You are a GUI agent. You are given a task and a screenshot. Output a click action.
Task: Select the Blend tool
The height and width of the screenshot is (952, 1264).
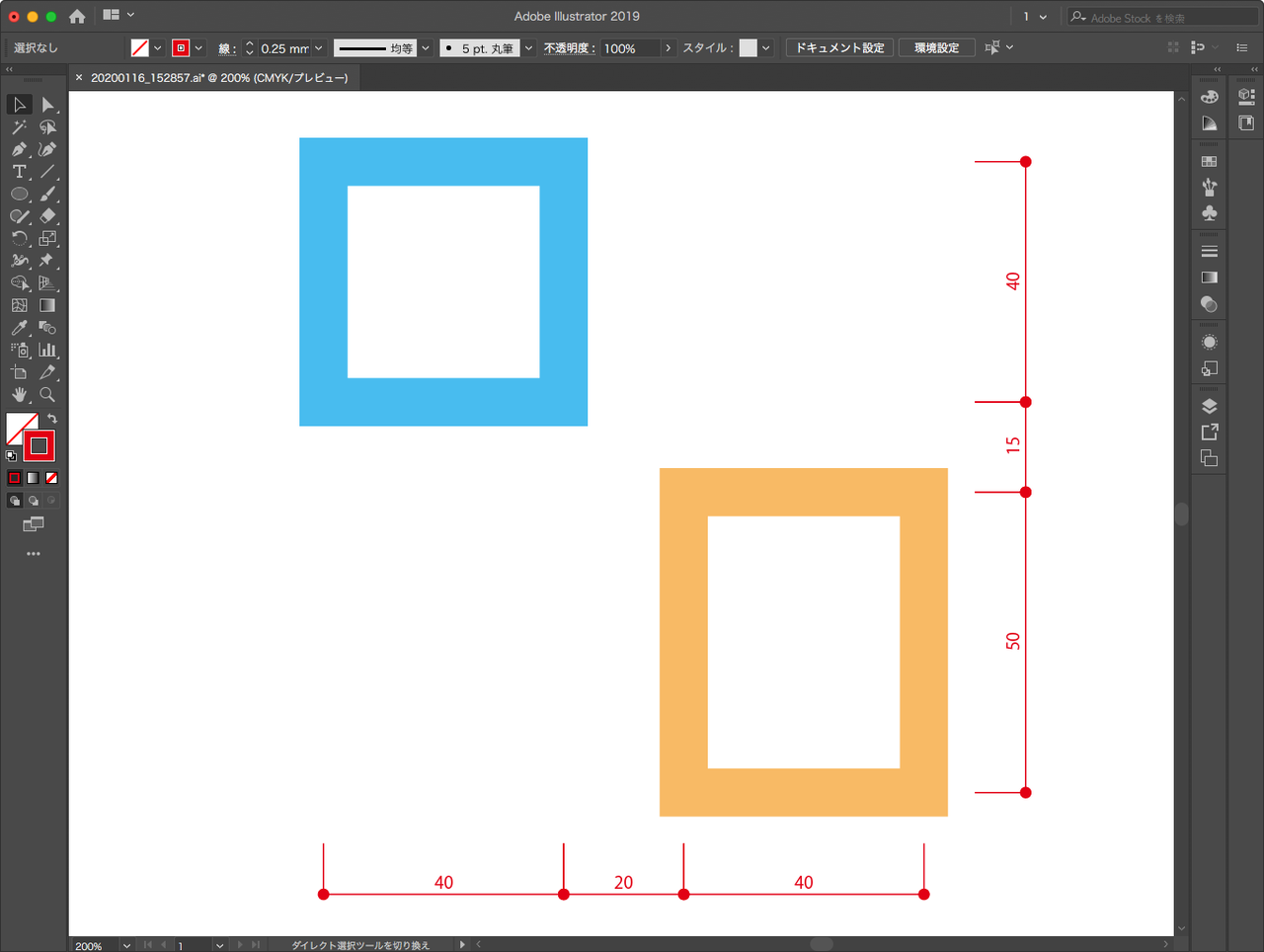point(47,328)
